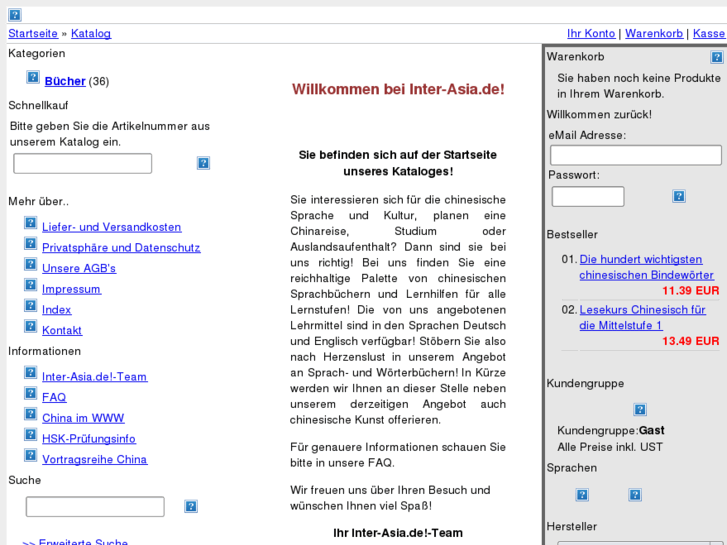The height and width of the screenshot is (545, 727).
Task: Open the Startseite breadcrumb link
Action: (x=33, y=33)
